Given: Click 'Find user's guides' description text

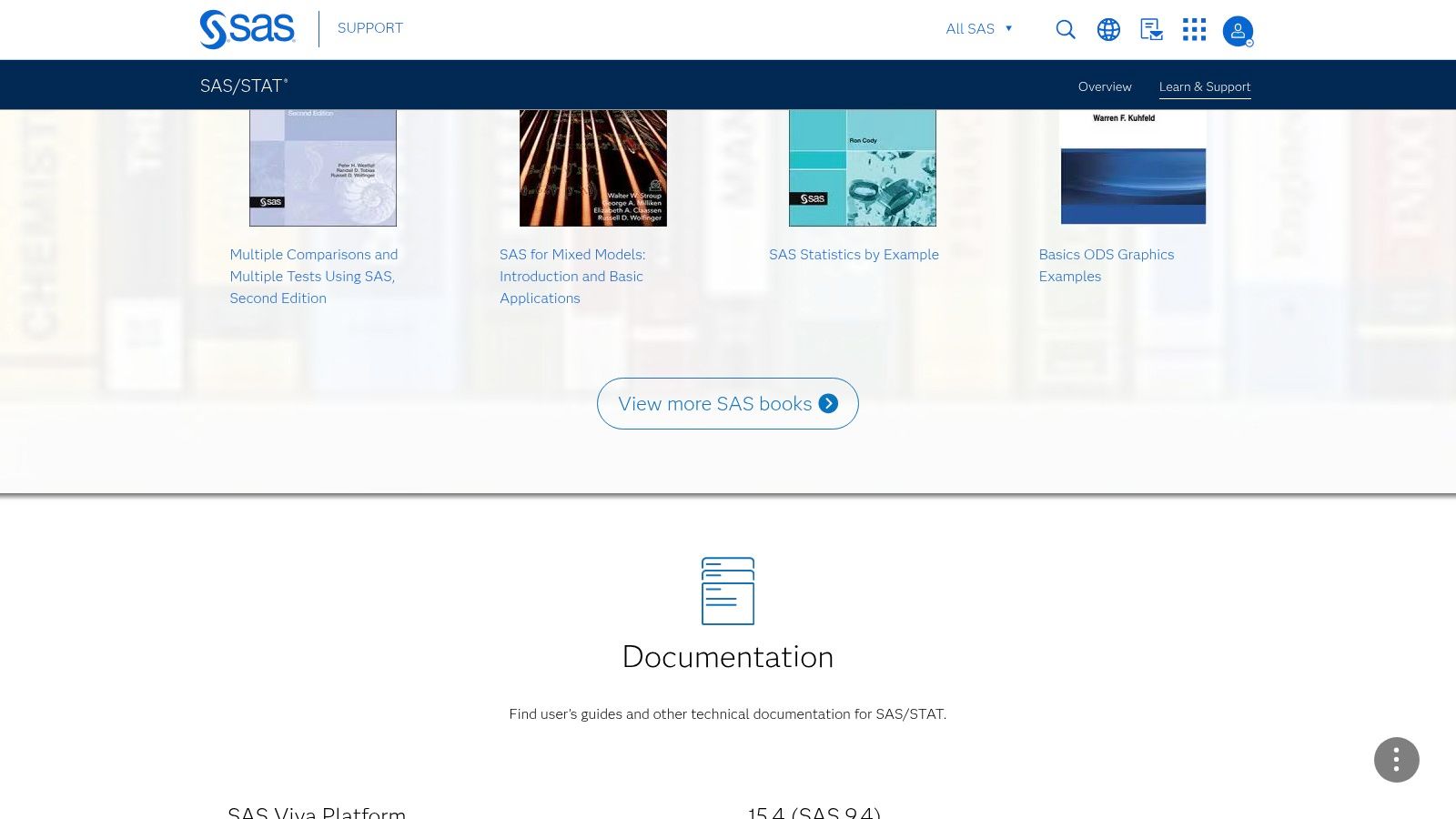Looking at the screenshot, I should click(x=728, y=714).
